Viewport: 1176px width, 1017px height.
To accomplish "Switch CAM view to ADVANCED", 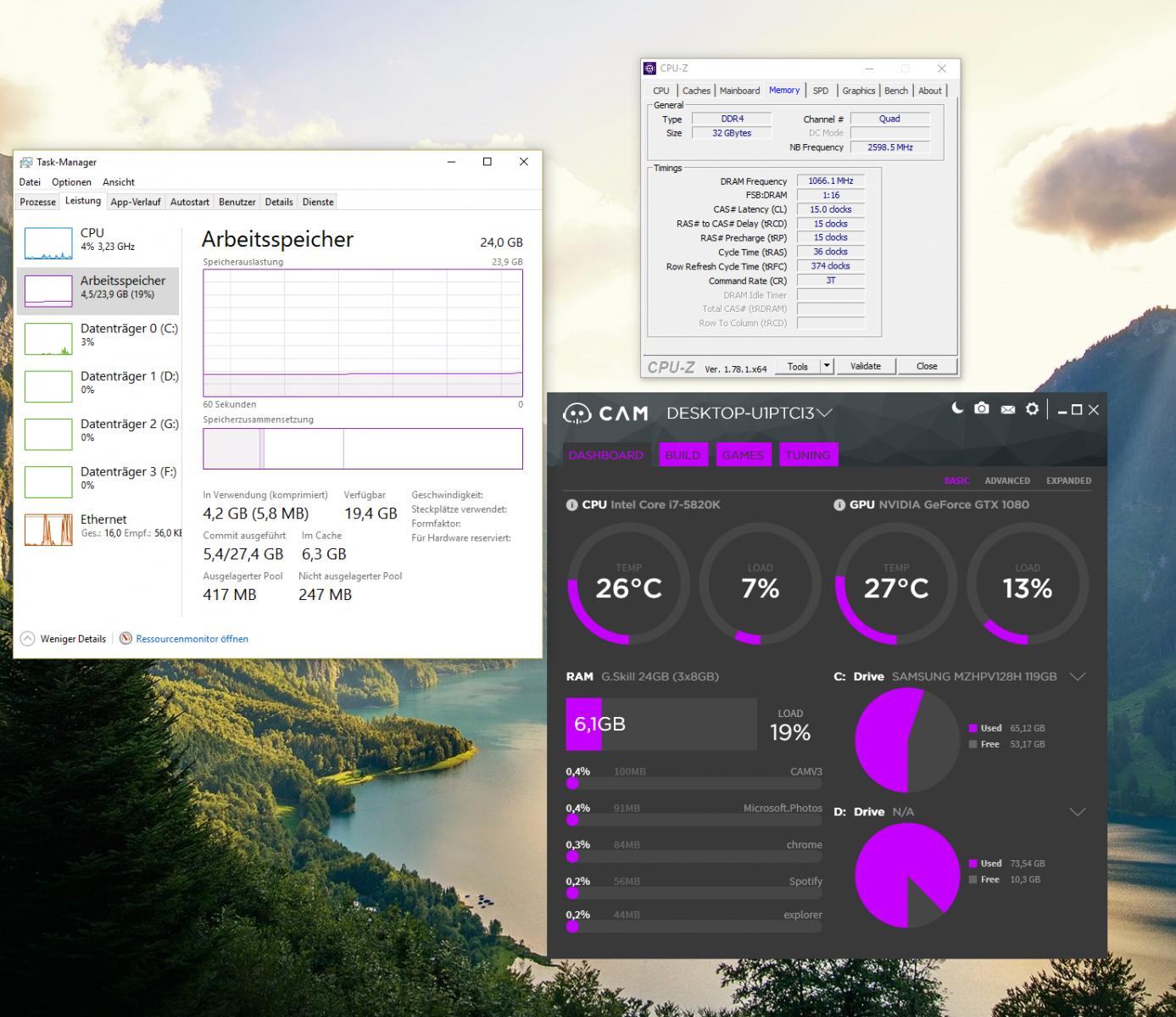I will coord(1007,481).
